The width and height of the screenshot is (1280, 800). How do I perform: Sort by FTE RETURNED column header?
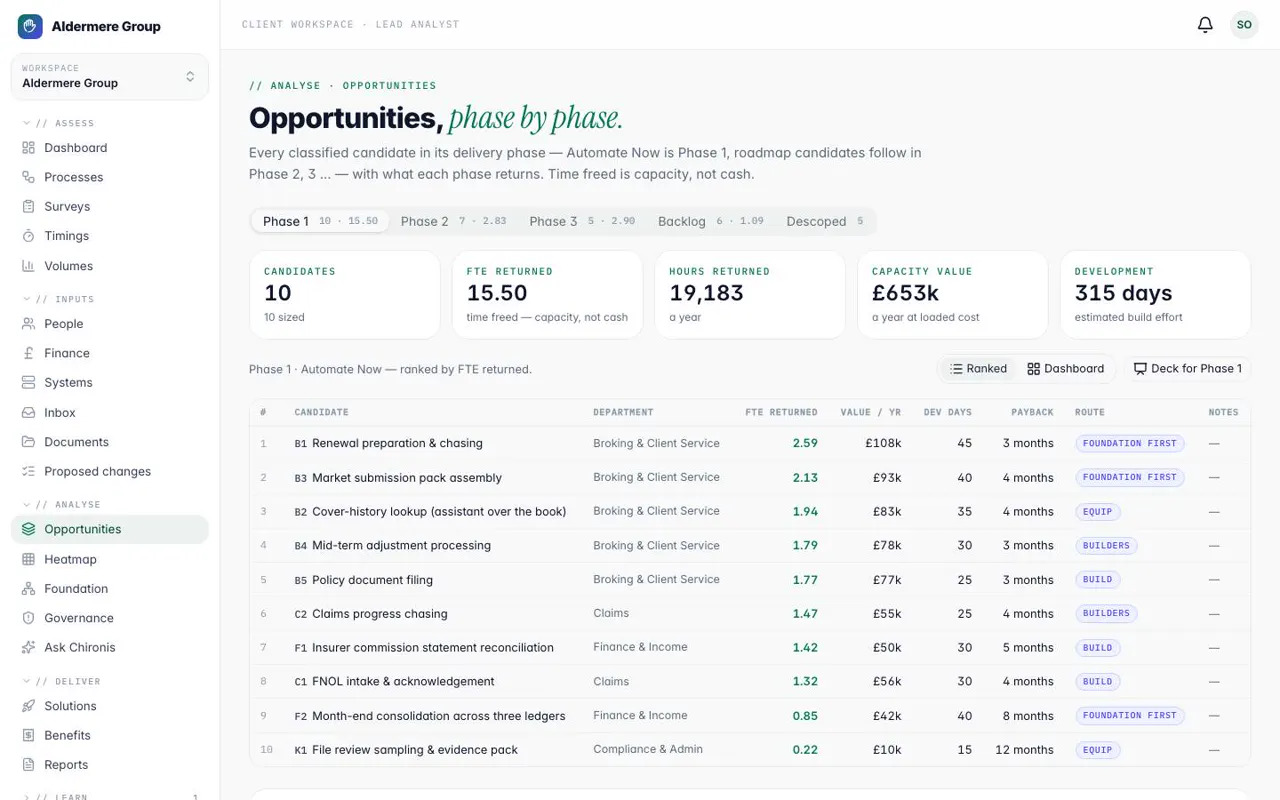(x=781, y=412)
